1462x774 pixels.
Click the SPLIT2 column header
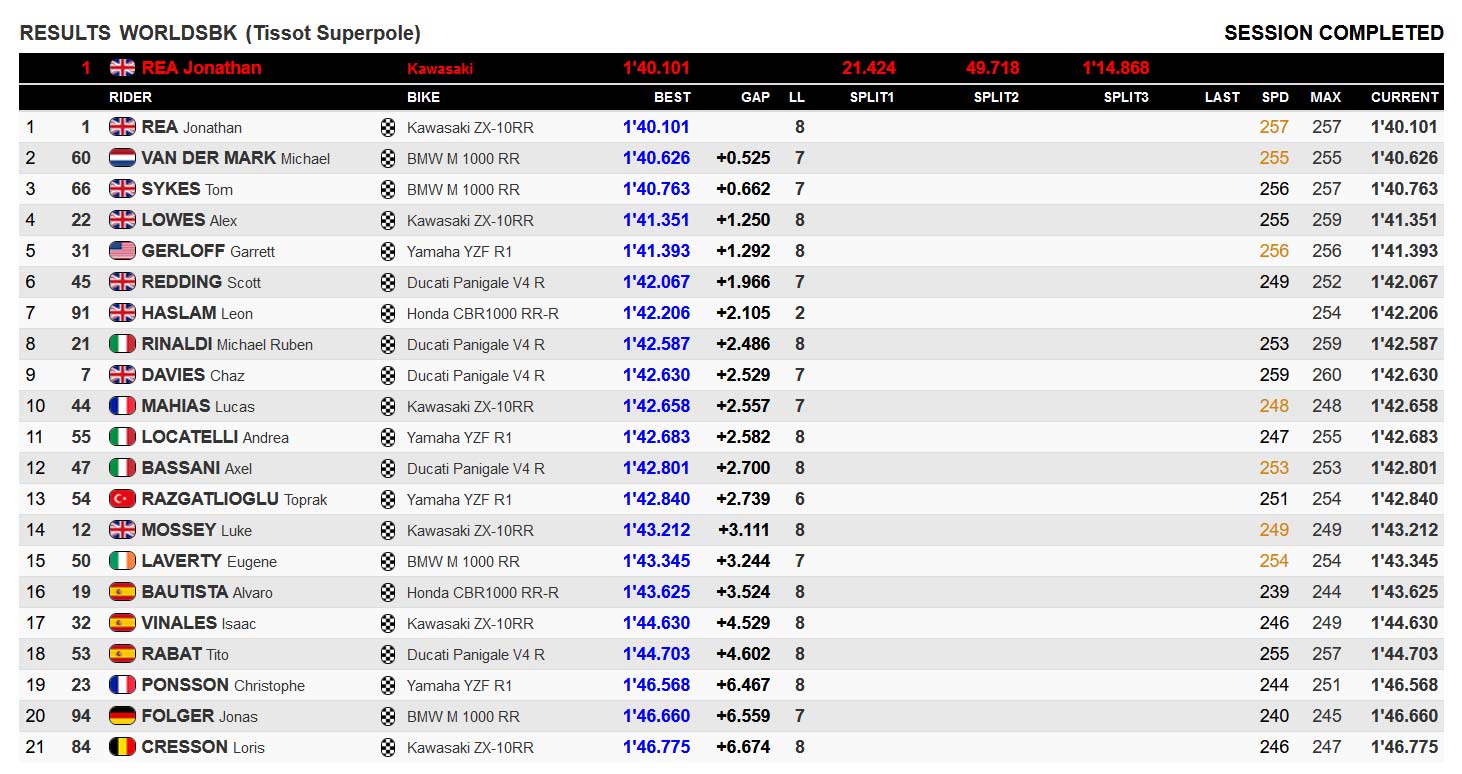pos(996,97)
